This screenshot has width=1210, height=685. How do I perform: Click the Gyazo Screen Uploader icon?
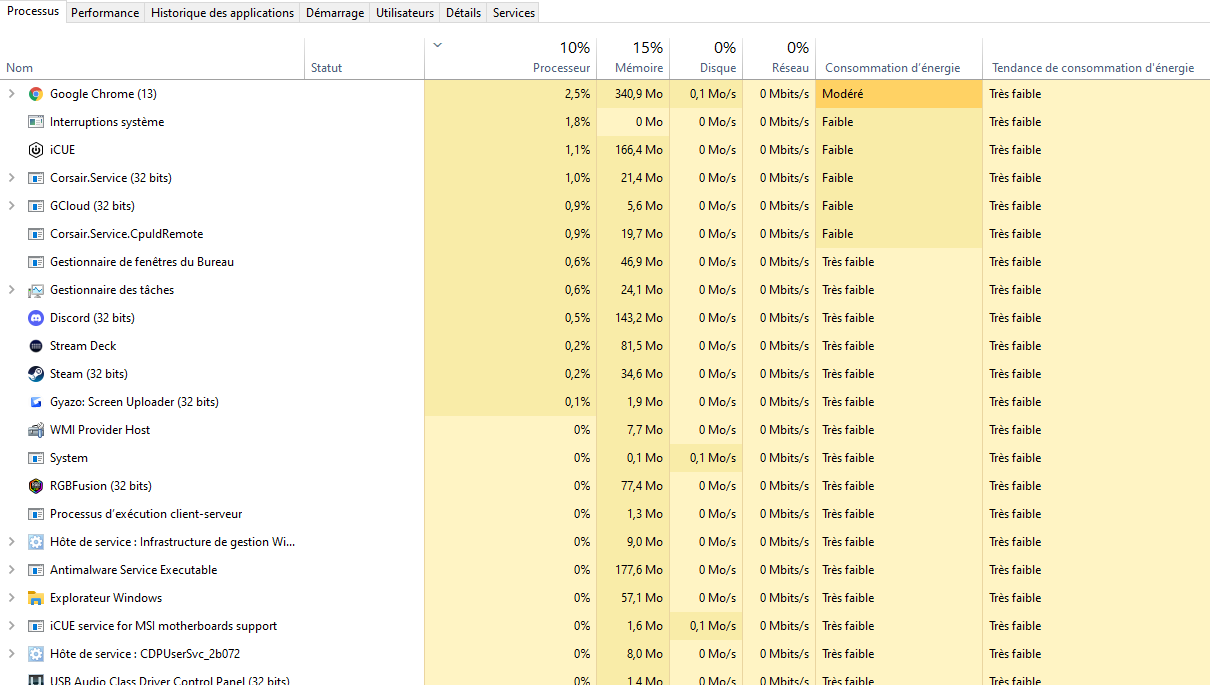[x=36, y=402]
